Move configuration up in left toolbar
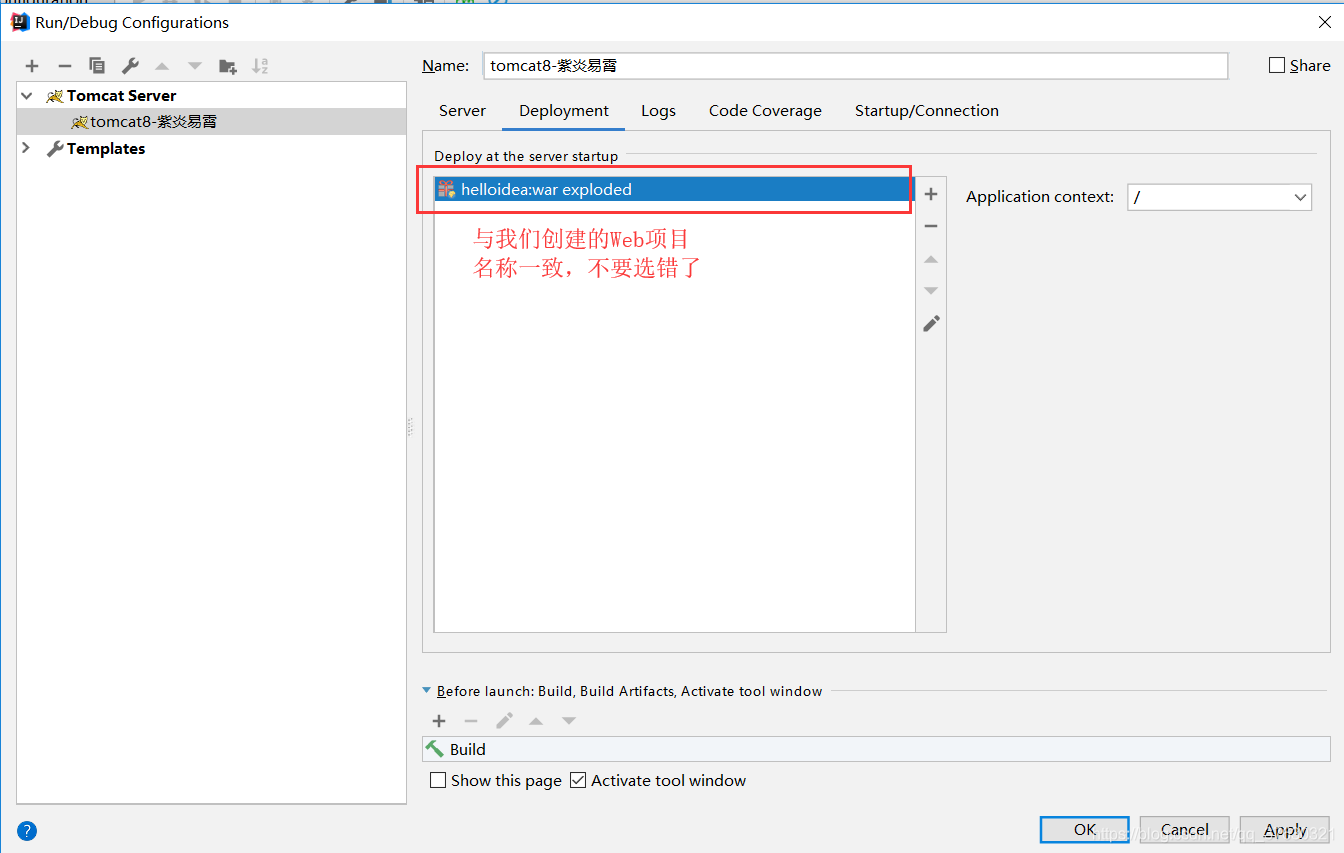1344x853 pixels. (x=162, y=66)
